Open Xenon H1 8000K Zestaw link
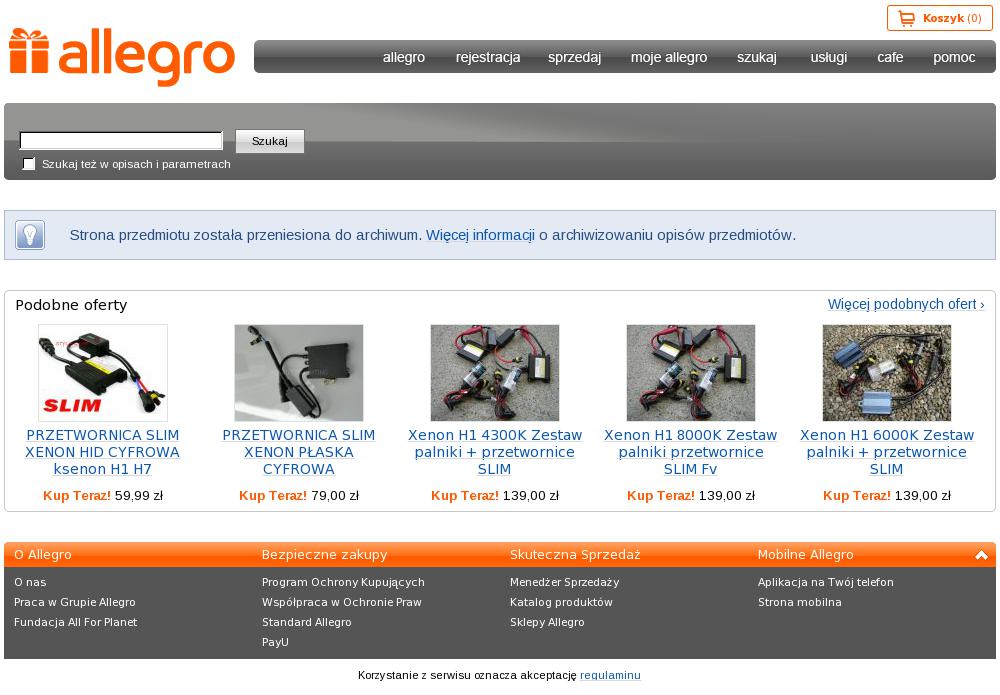Viewport: 1000px width, 695px height. click(x=691, y=452)
